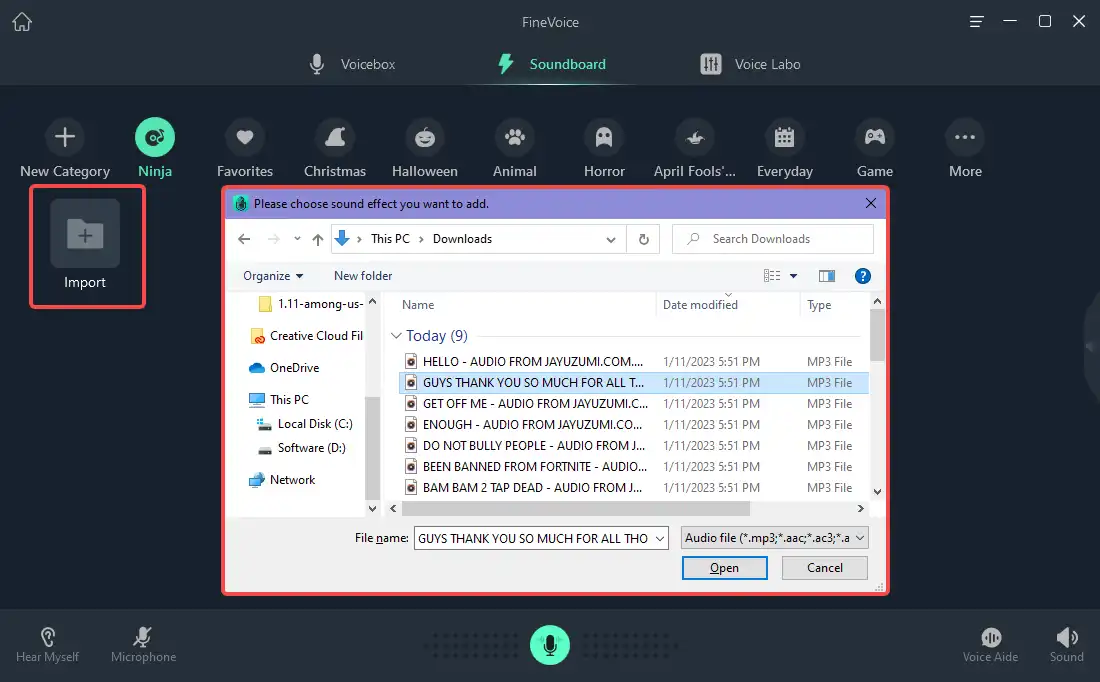1100x682 pixels.
Task: Select This PC in navigation tree
Action: pos(279,399)
